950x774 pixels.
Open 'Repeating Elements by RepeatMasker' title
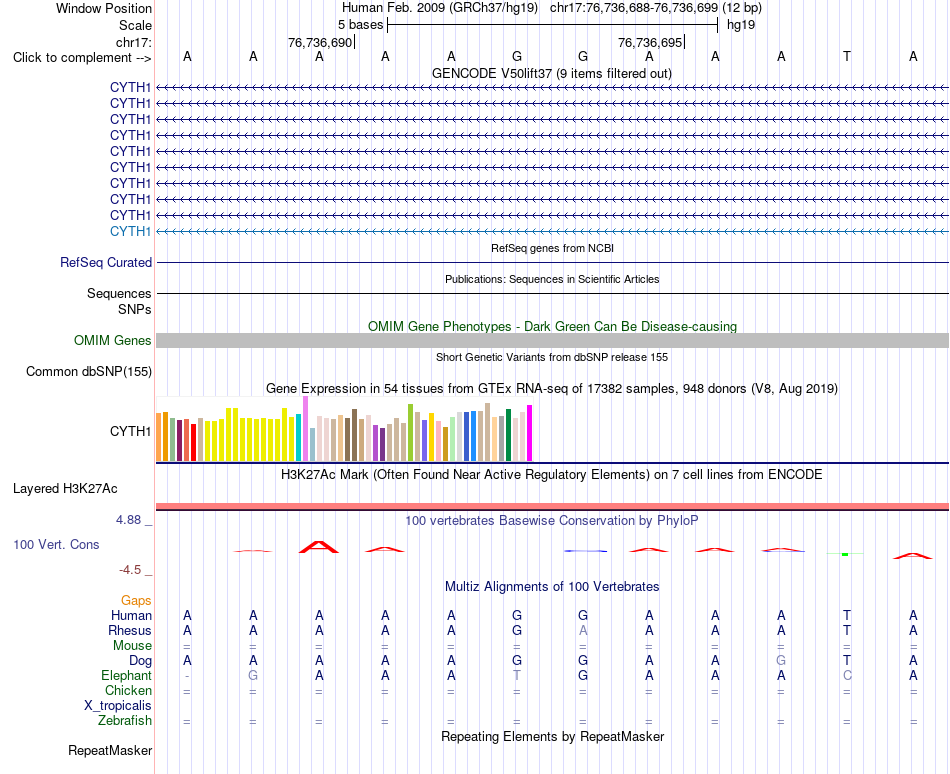(552, 736)
